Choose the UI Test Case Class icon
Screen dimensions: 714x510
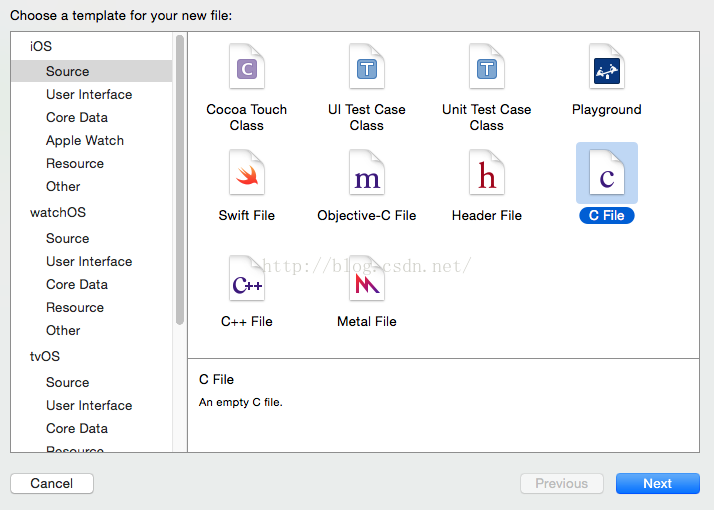coord(367,67)
